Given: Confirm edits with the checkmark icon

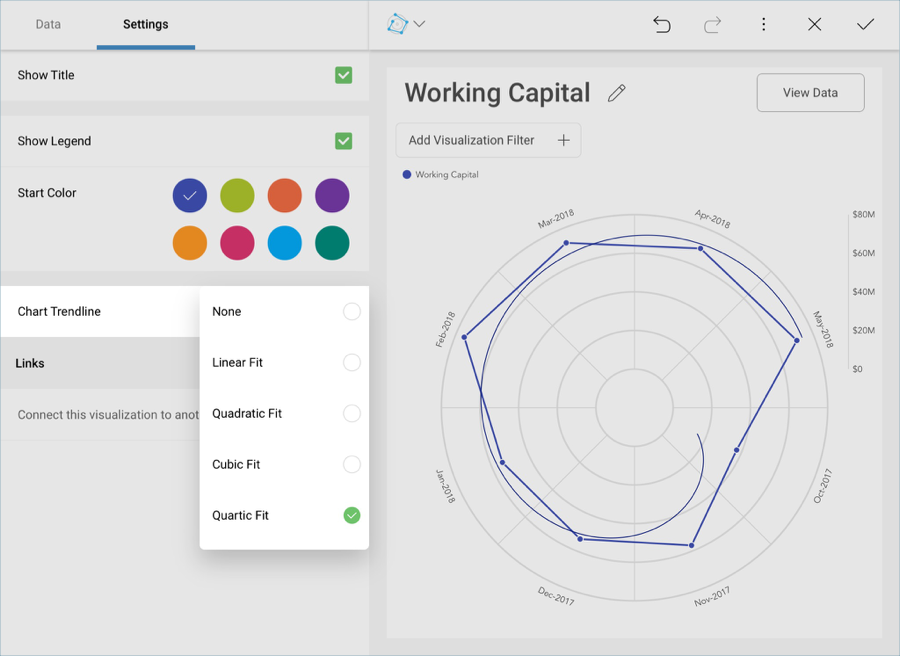Looking at the screenshot, I should pyautogui.click(x=865, y=25).
